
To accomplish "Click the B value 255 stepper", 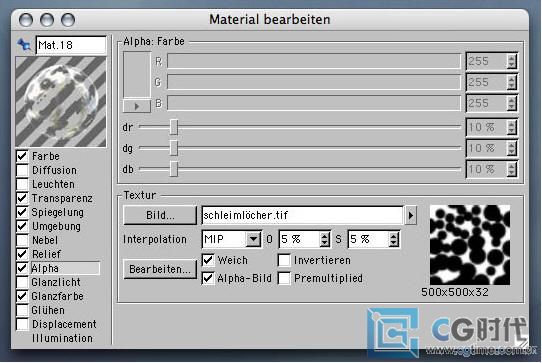I will tap(512, 103).
